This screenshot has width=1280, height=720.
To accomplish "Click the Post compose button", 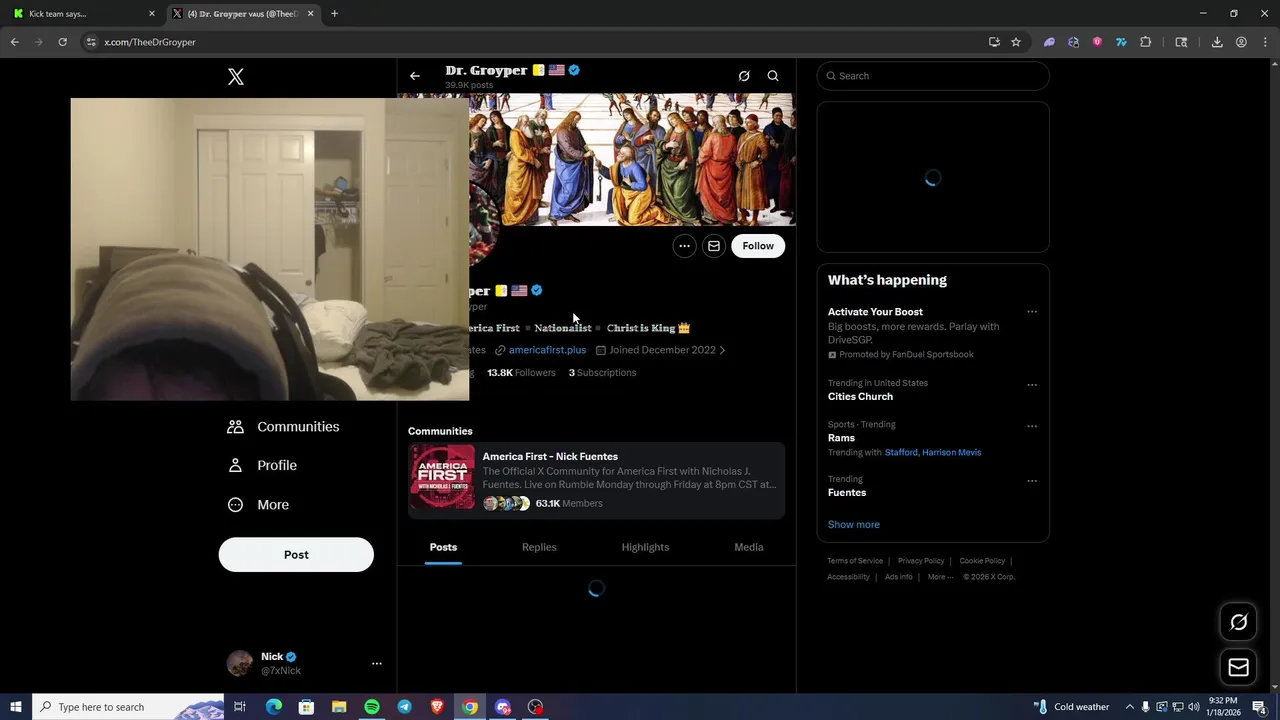I will point(296,555).
